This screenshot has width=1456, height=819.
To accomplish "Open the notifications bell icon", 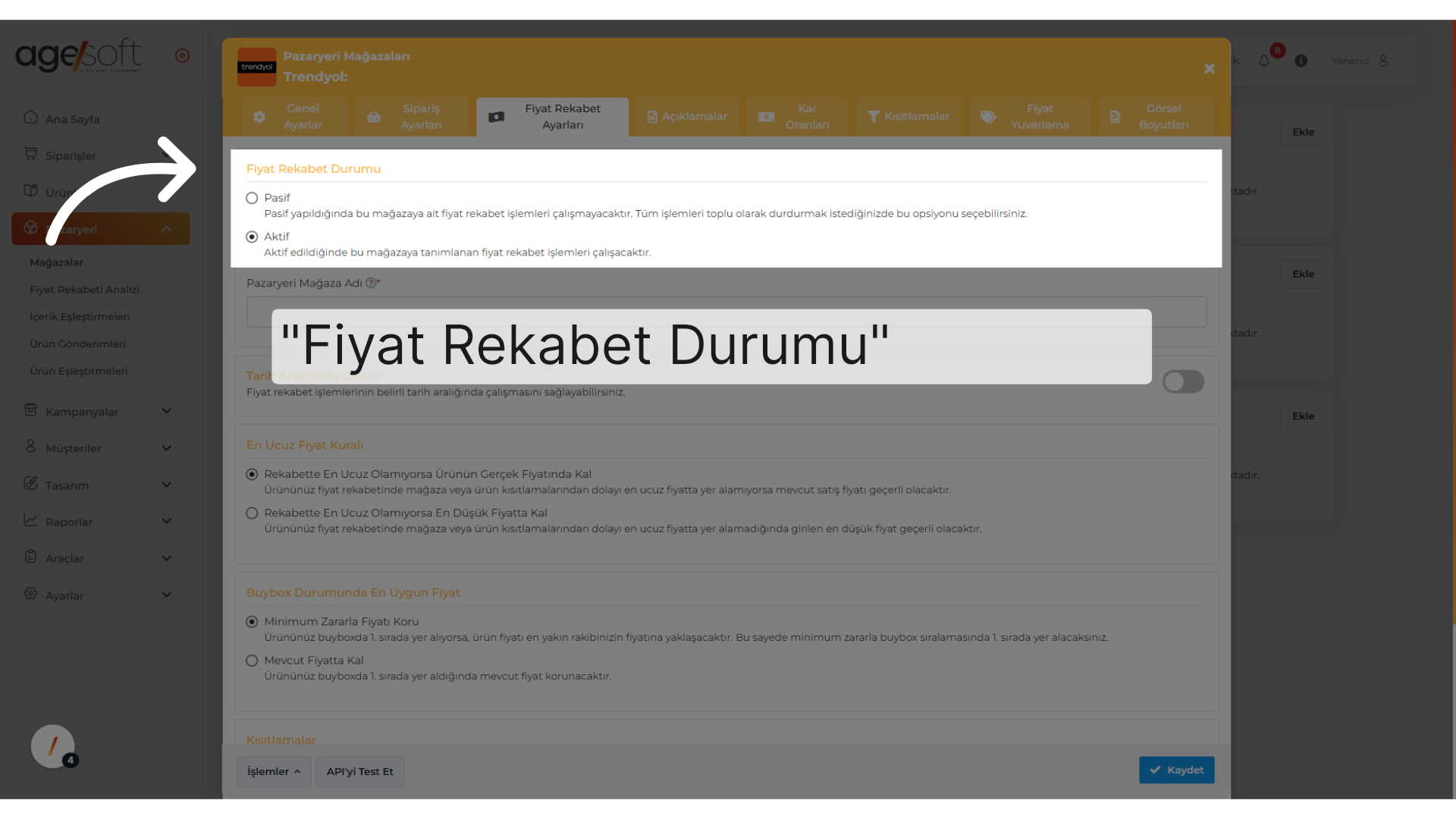I will [x=1264, y=61].
